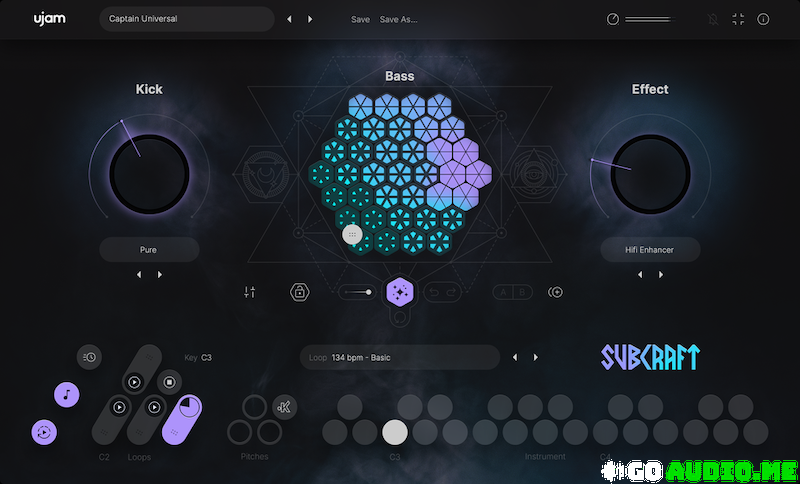
Task: Open the Hifi Enhancer effect selector
Action: (x=650, y=249)
